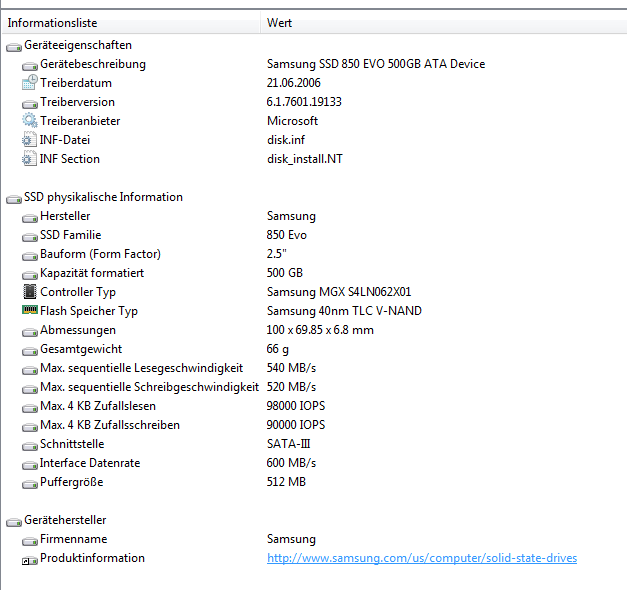Select the Controller Typ row label
Image resolution: width=627 pixels, height=590 pixels.
(78, 292)
